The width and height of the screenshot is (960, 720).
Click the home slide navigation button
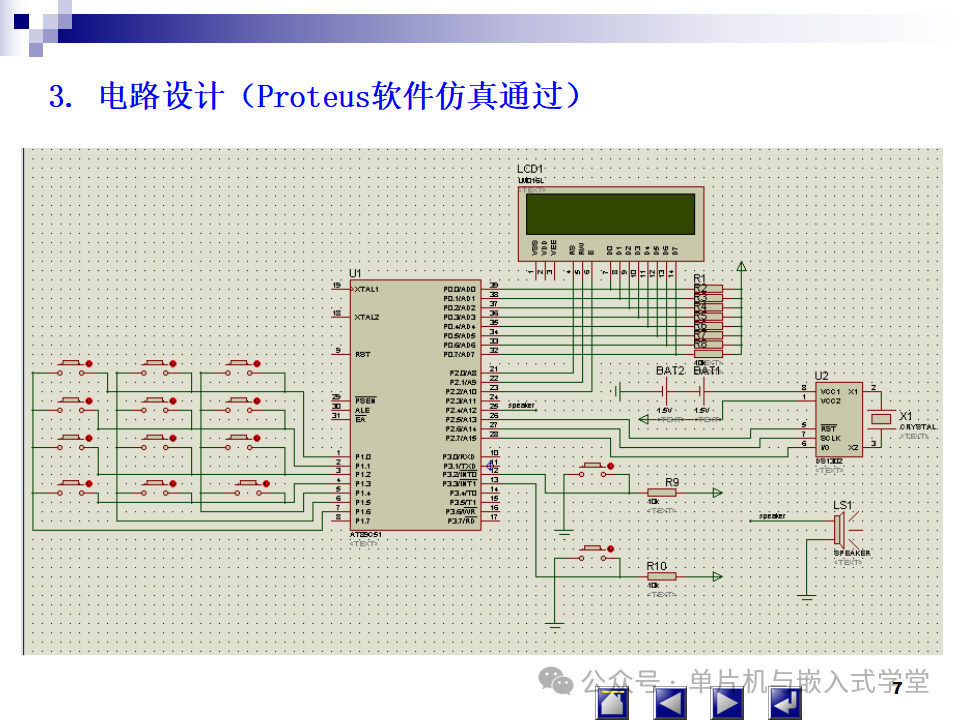pos(612,703)
